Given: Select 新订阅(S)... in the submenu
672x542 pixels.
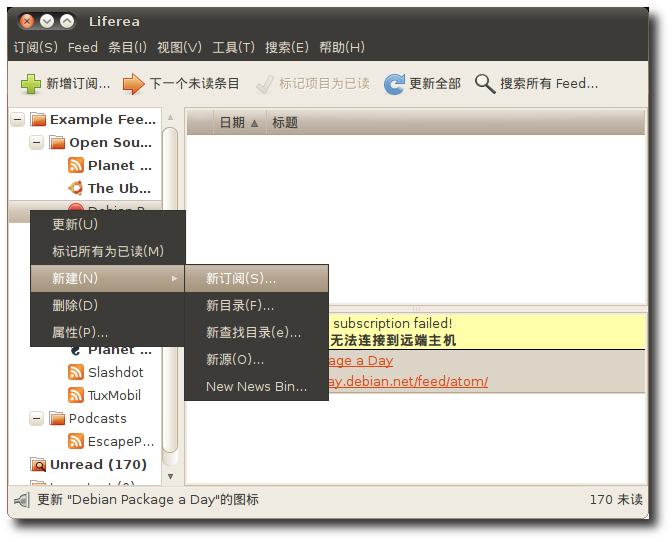Looking at the screenshot, I should pos(256,278).
